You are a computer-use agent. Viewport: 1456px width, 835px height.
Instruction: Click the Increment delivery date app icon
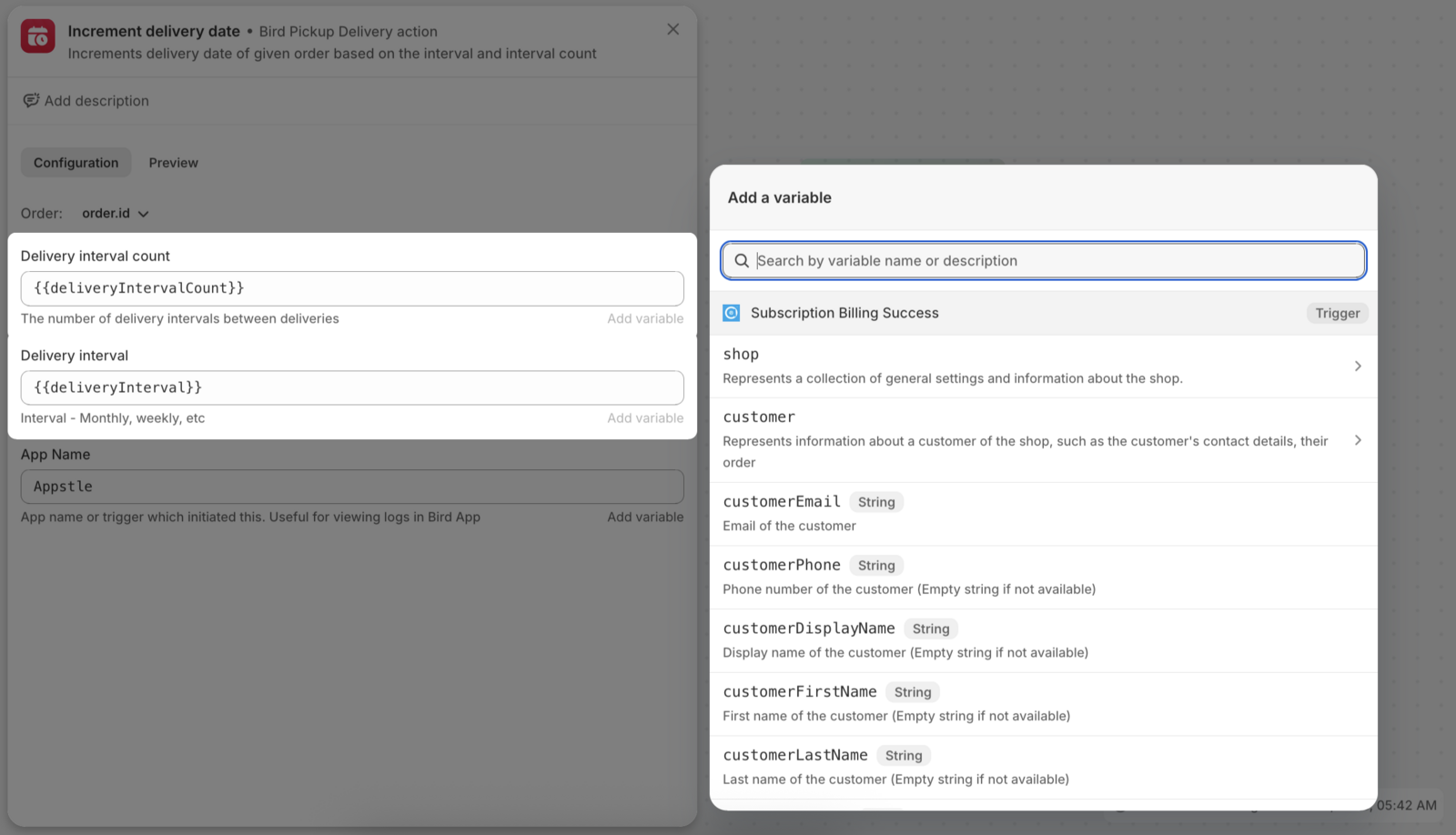(38, 36)
